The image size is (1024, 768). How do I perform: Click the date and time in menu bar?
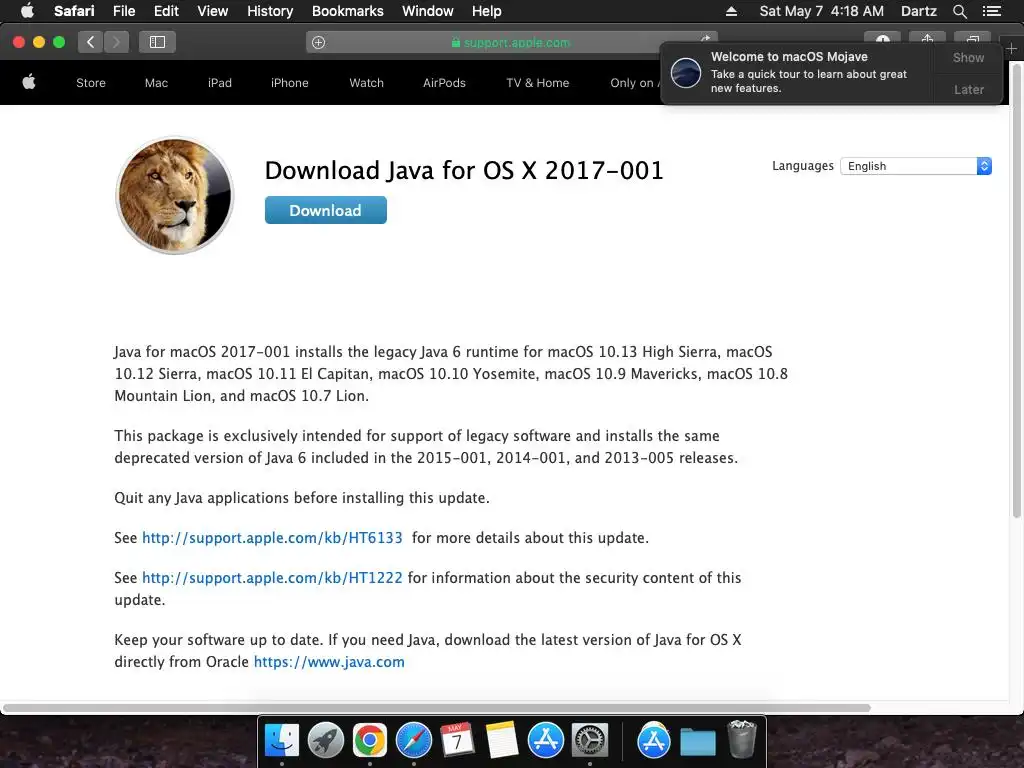821,11
